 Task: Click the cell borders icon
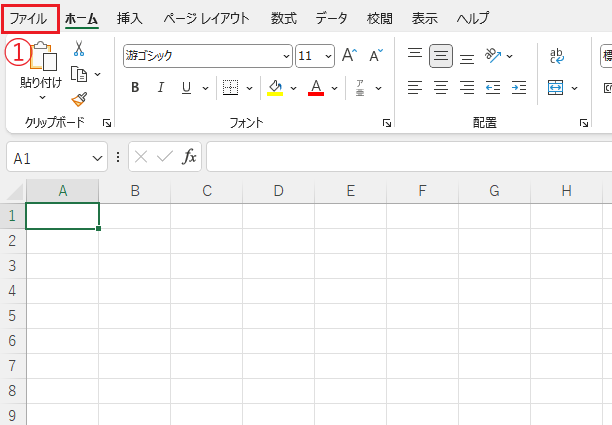pyautogui.click(x=230, y=87)
